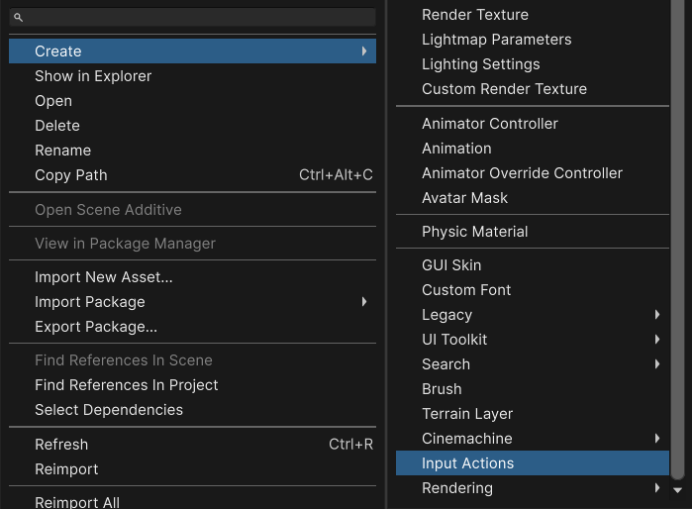Click Refresh in context menu

click(61, 445)
